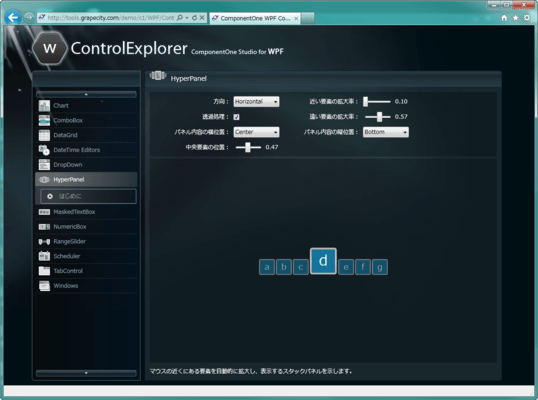Viewport: 538px width, 400px height.
Task: Expand the Center alignment dropdown
Action: coord(256,132)
